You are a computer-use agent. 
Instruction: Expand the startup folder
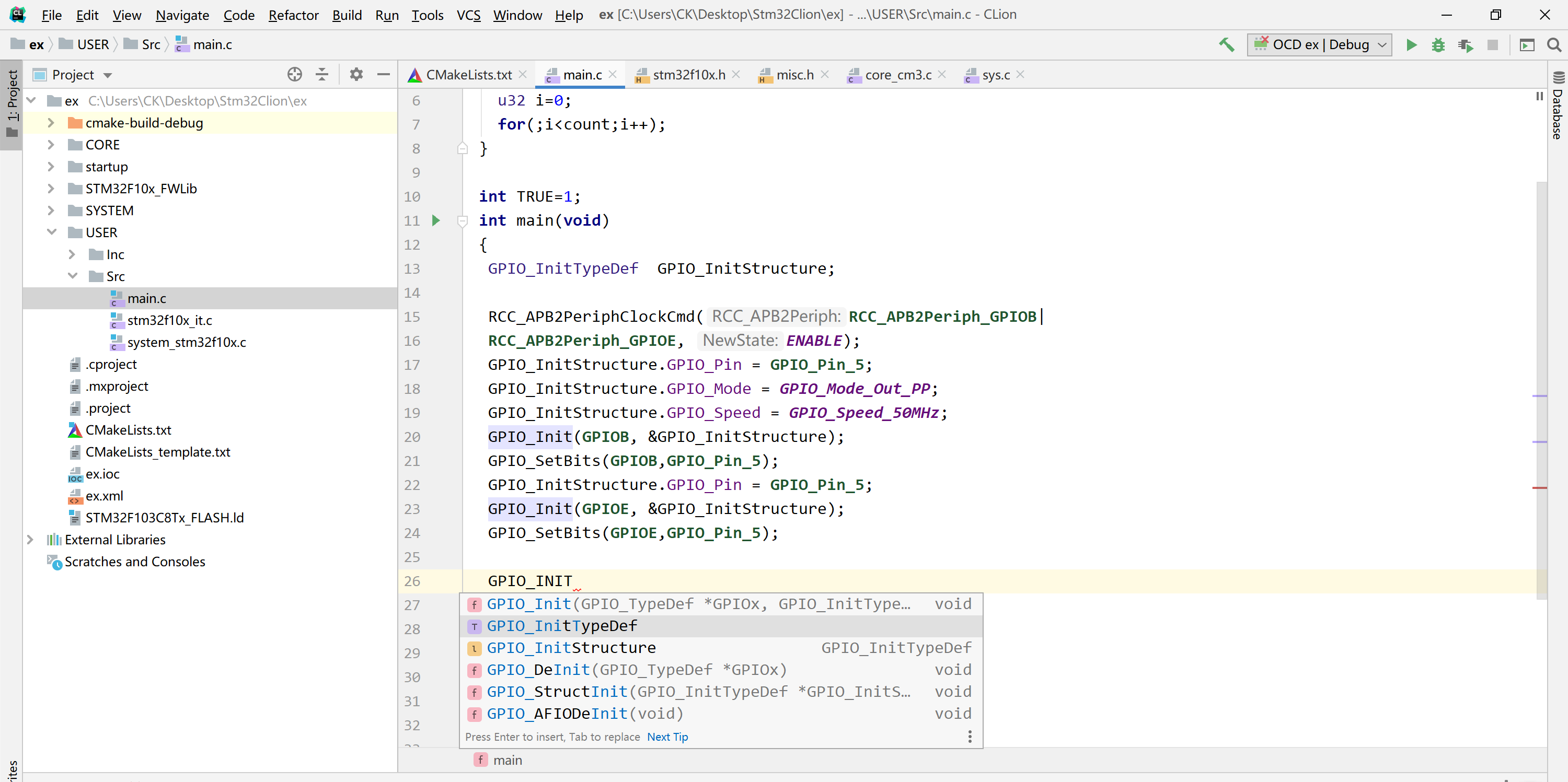tap(51, 167)
